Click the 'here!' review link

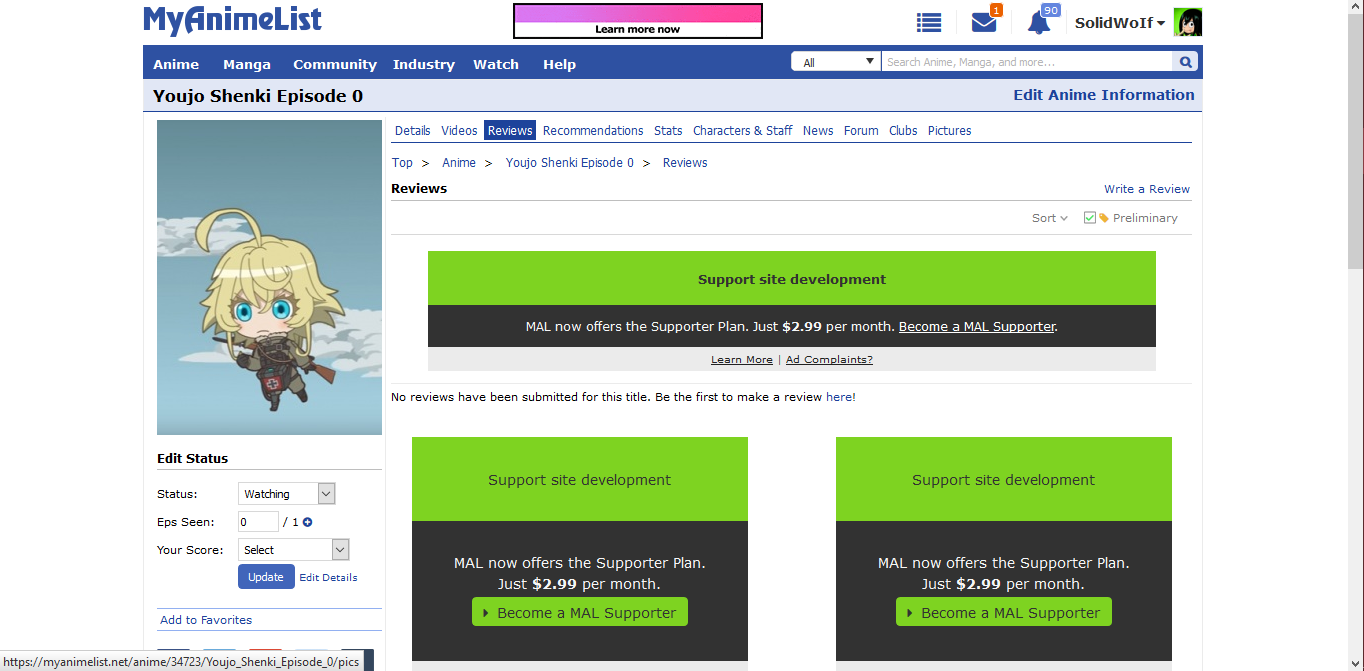coord(841,397)
